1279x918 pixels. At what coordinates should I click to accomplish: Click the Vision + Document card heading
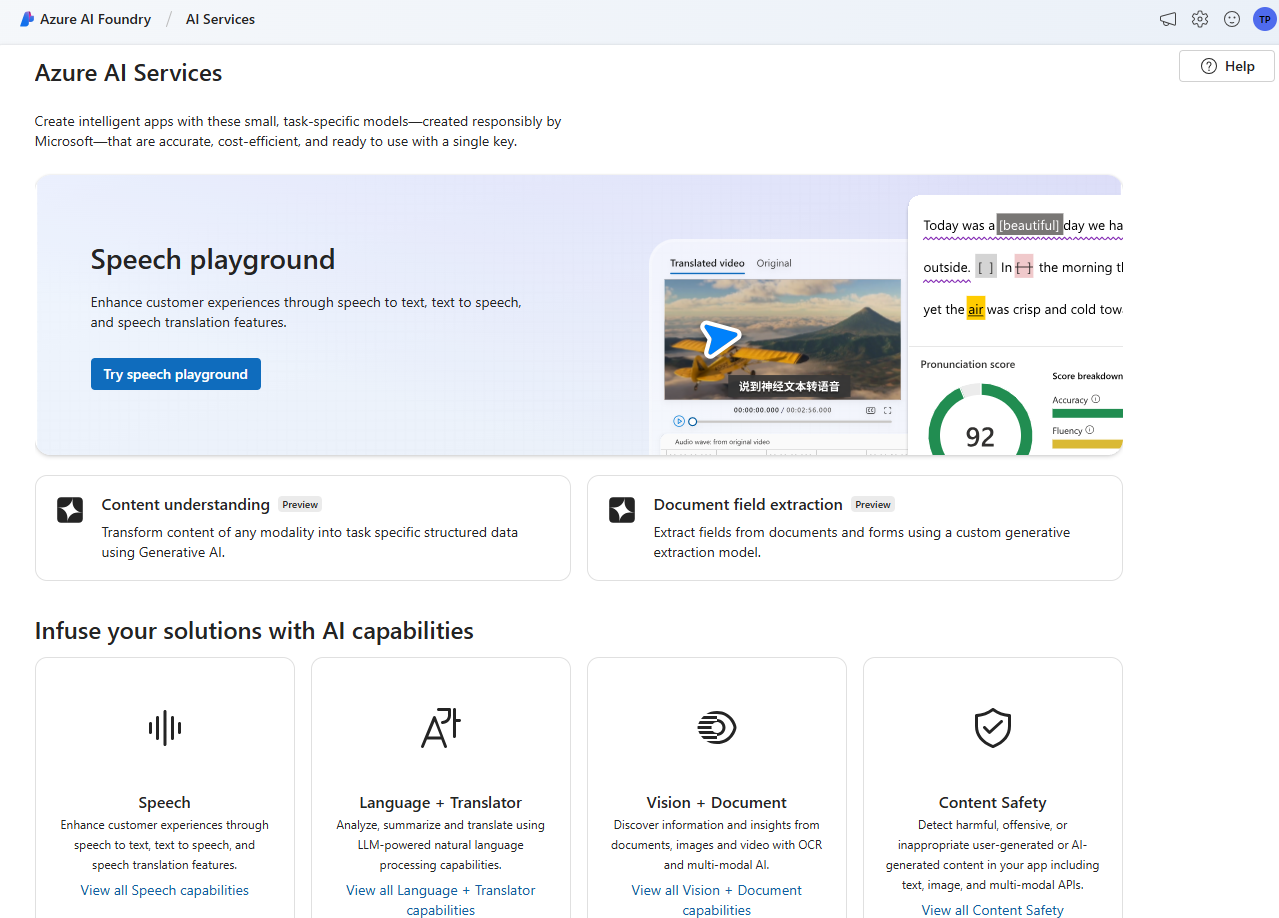tap(717, 802)
